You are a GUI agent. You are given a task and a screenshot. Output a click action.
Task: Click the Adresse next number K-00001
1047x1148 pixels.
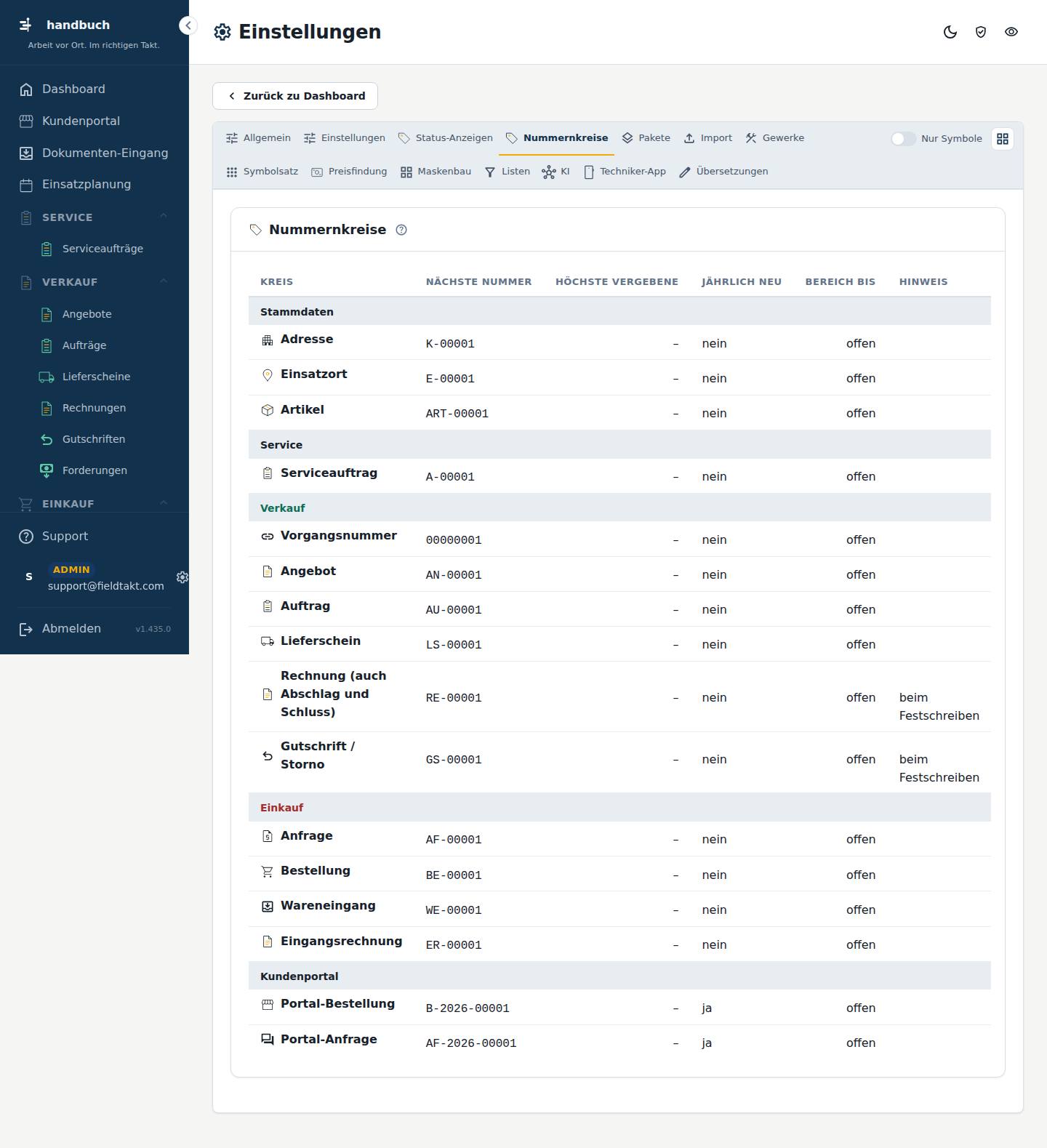tap(450, 344)
